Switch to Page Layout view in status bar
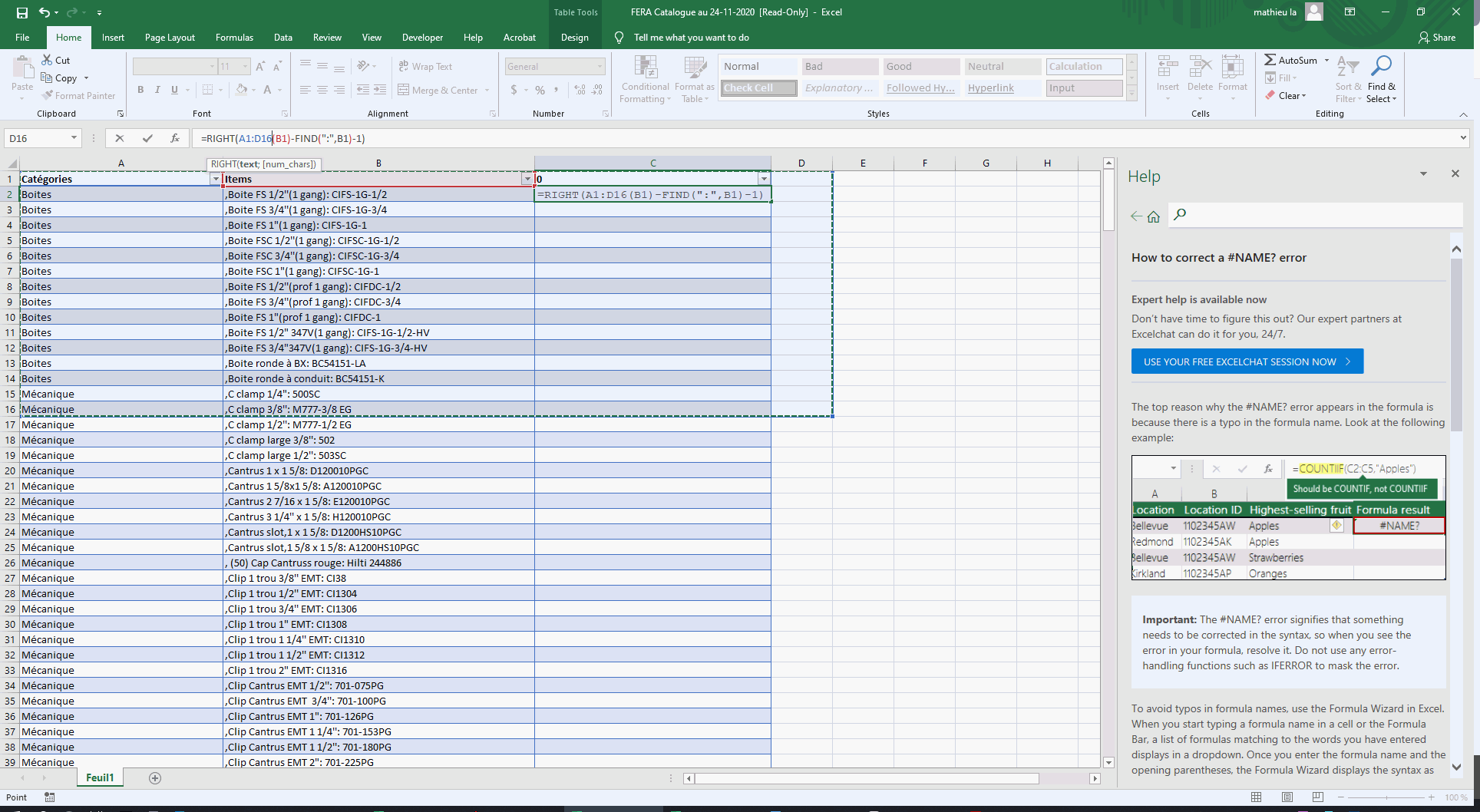 [x=1287, y=797]
